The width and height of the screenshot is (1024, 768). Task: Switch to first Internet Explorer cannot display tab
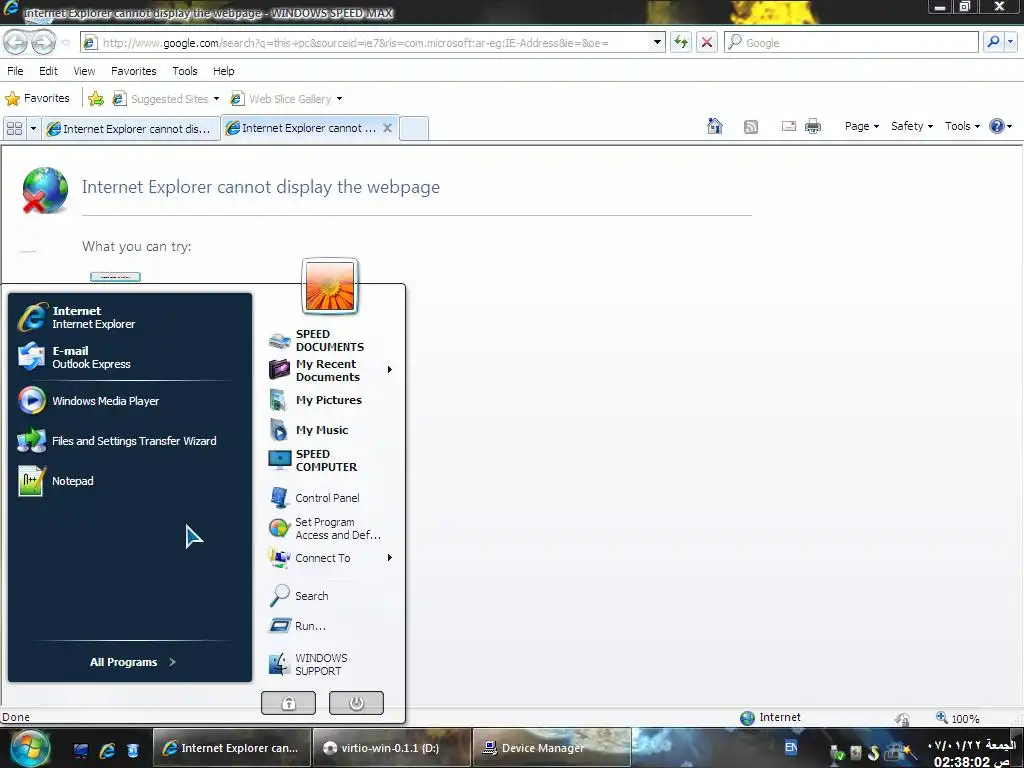coord(131,129)
